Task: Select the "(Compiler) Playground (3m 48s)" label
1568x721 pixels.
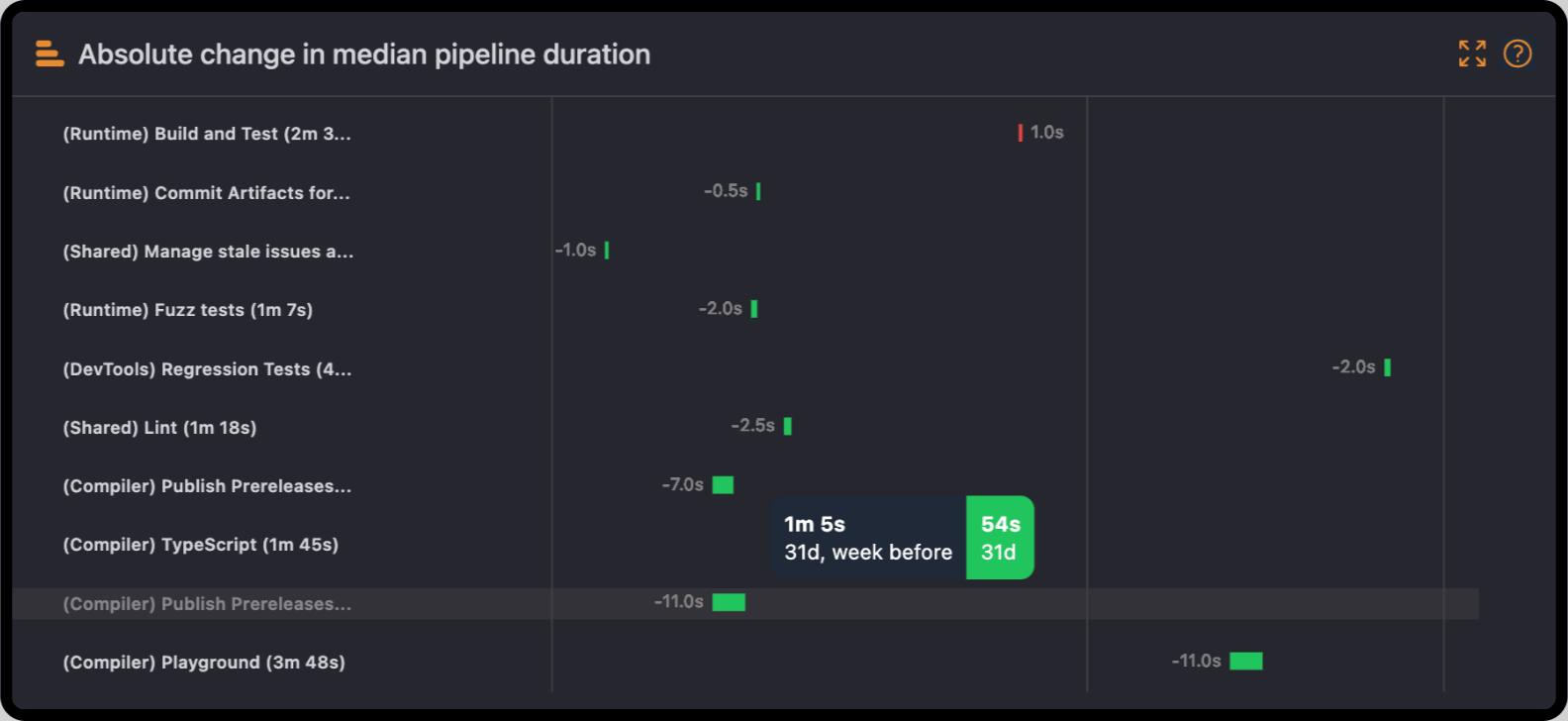Action: point(204,663)
